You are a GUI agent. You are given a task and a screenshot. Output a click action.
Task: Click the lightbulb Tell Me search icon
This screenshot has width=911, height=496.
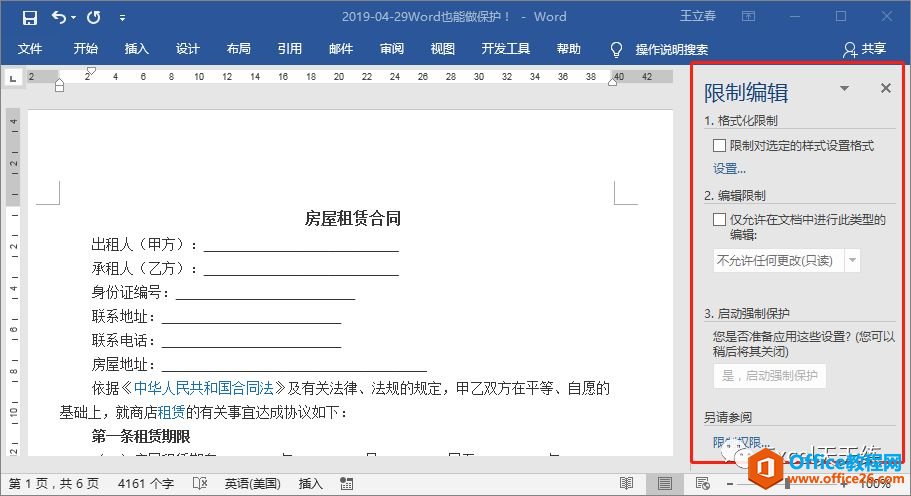(x=616, y=49)
